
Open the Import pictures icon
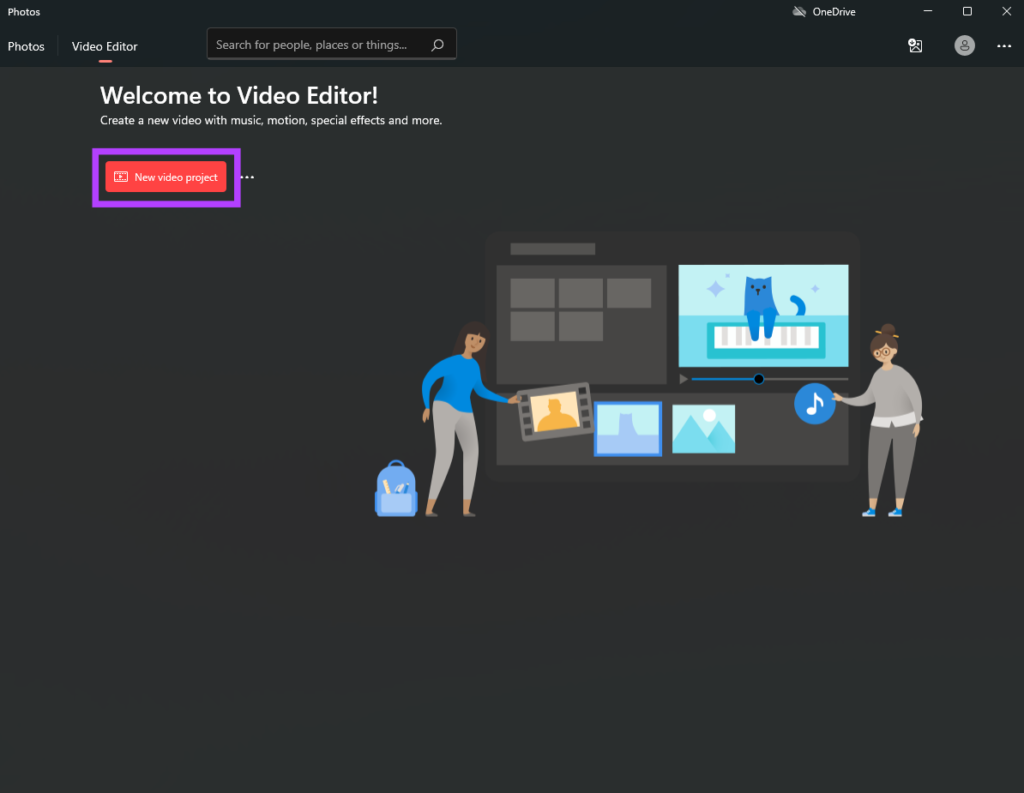tap(915, 45)
